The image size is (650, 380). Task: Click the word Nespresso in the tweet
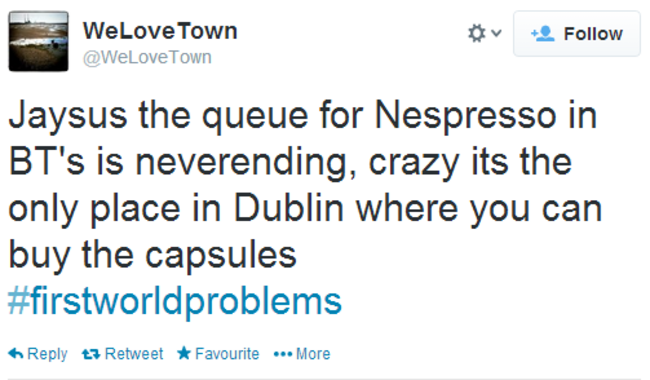[465, 116]
